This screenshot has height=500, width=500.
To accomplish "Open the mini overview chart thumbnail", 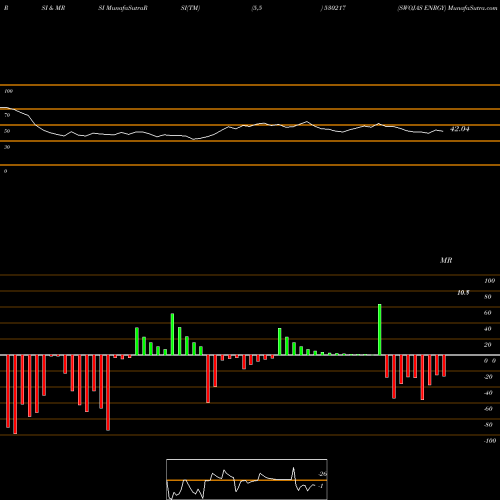I will [247, 479].
